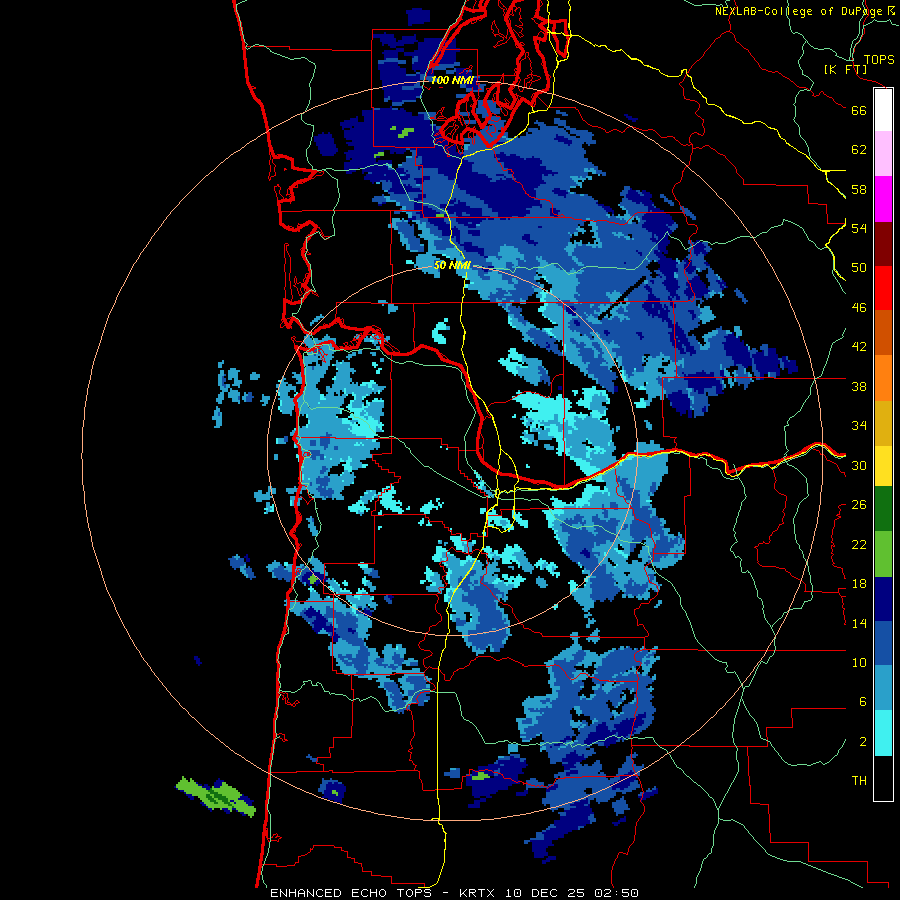Screen dimensions: 900x900
Task: Click the '50 NMI' range ring label
Action: (452, 265)
